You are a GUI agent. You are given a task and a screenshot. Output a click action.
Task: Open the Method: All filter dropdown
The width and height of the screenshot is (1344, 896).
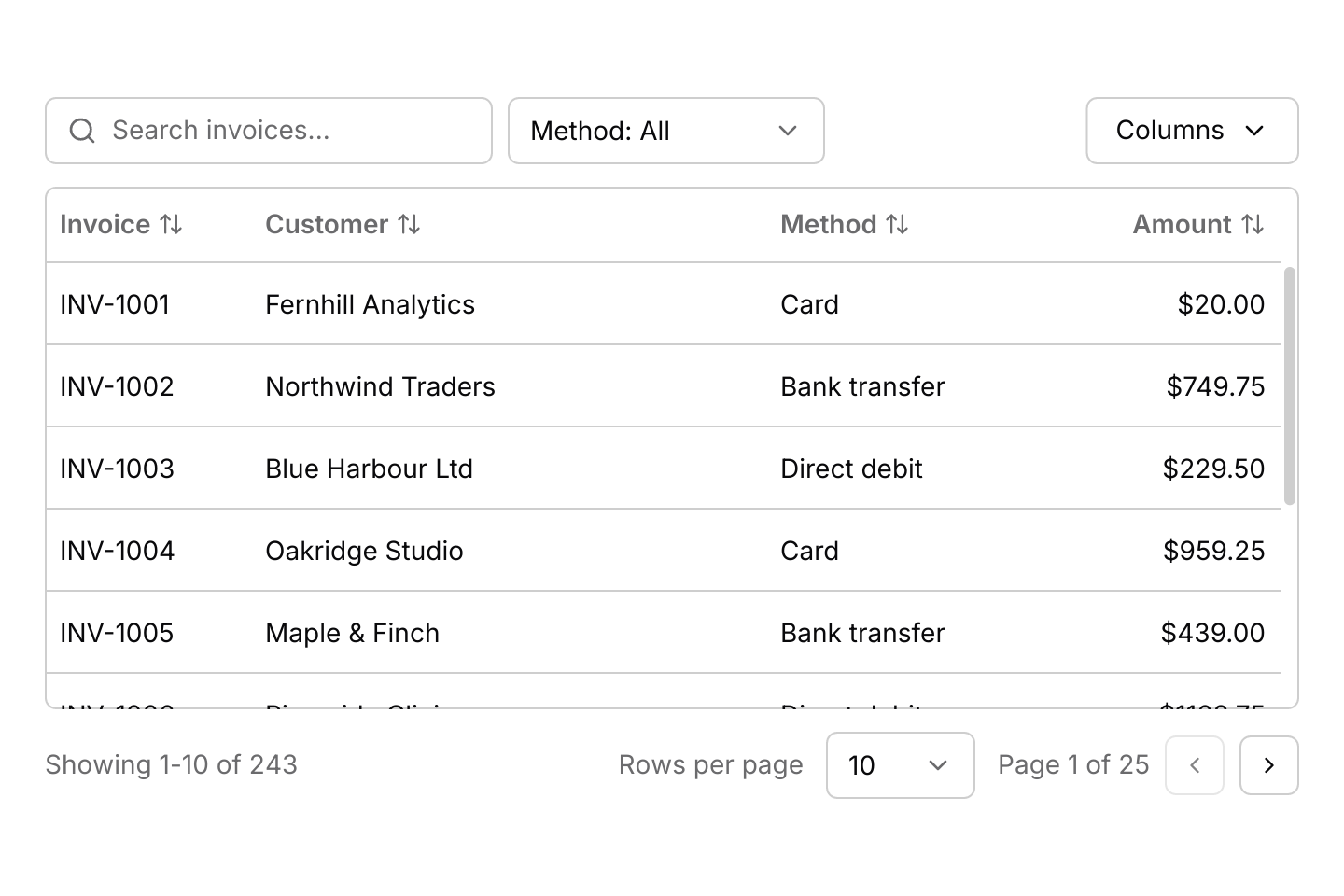(666, 131)
